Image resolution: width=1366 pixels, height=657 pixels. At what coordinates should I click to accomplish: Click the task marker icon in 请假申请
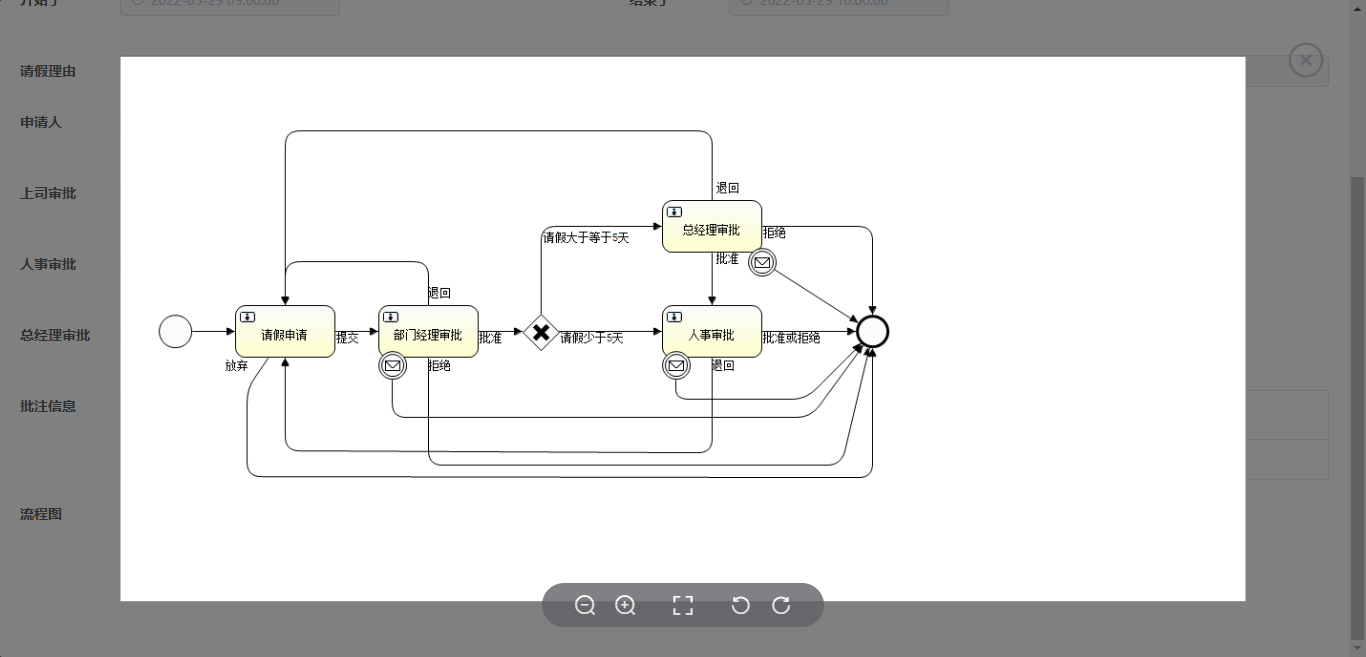[247, 317]
